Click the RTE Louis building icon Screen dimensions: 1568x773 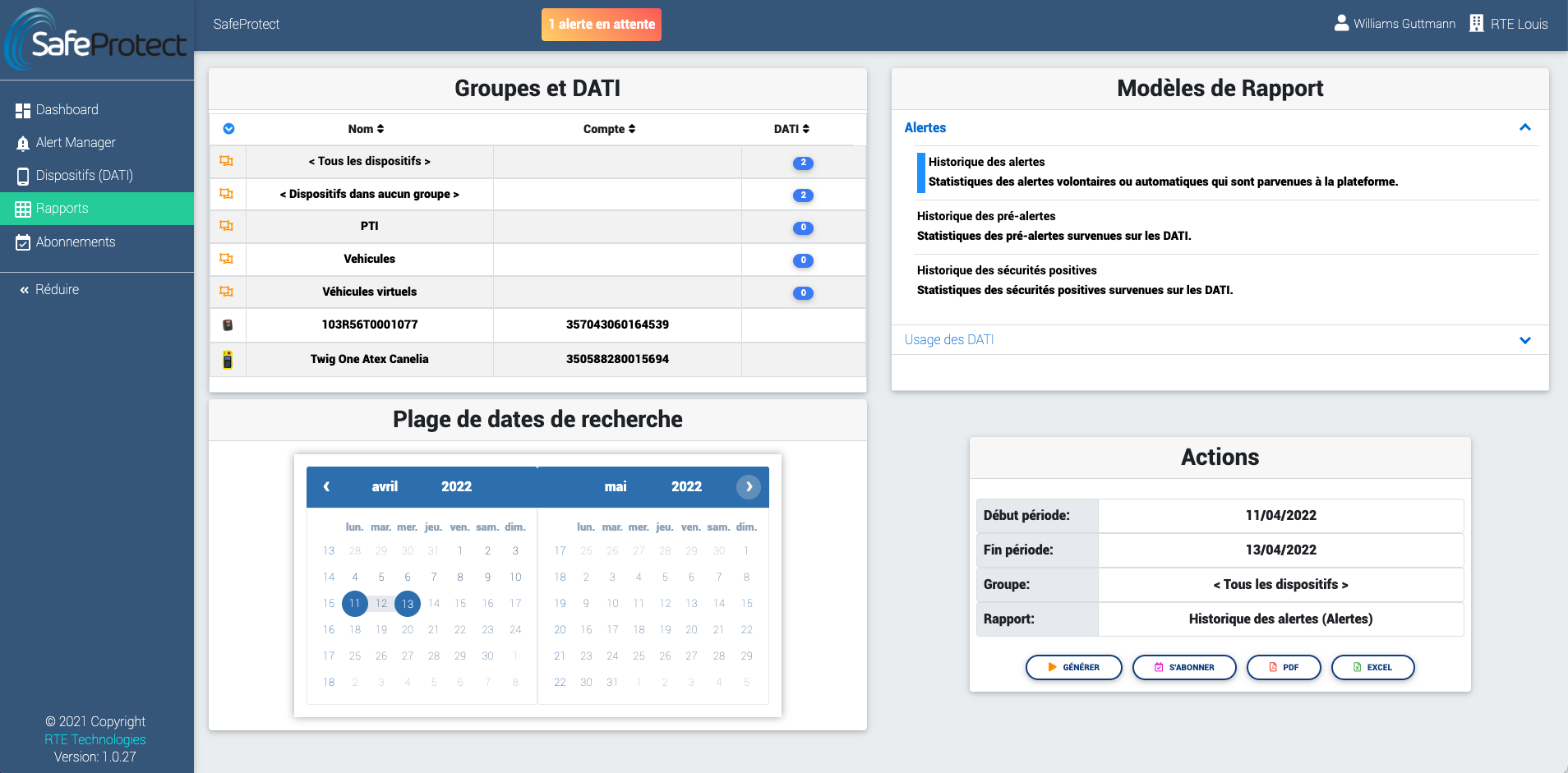(1477, 23)
